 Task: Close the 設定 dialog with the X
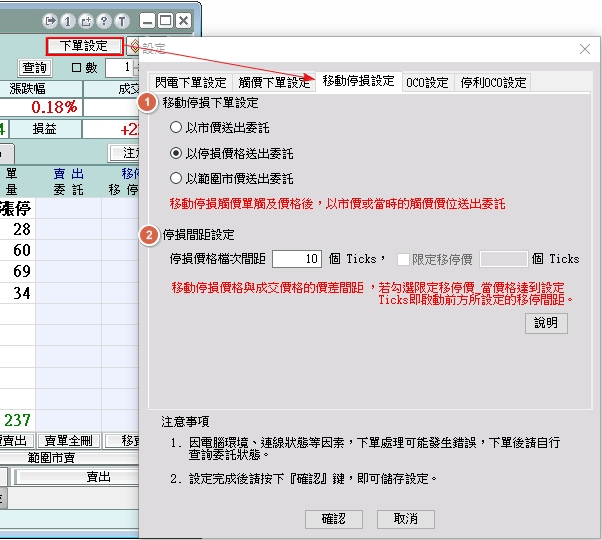585,49
